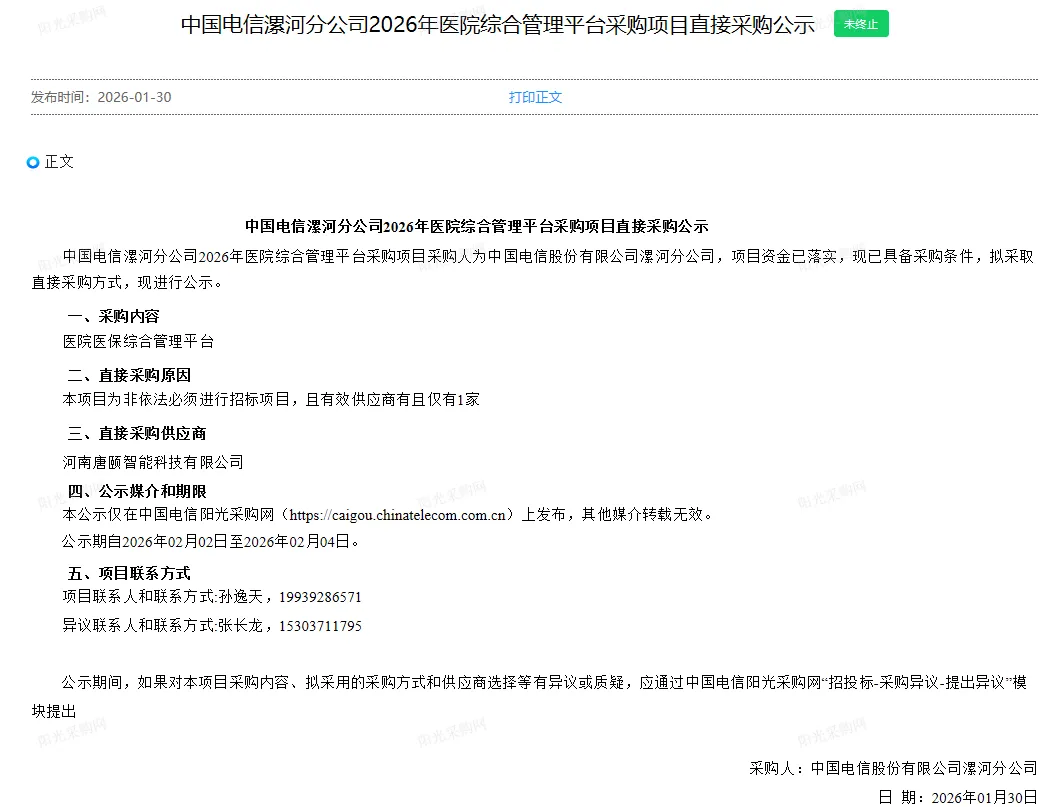Click the line 公示期自2026年02月02日至2026年02月04日
The width and height of the screenshot is (1061, 807).
click(210, 542)
